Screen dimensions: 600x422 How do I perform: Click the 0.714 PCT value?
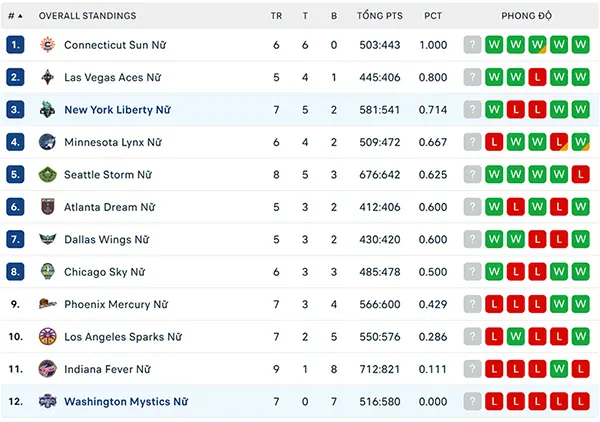(433, 110)
